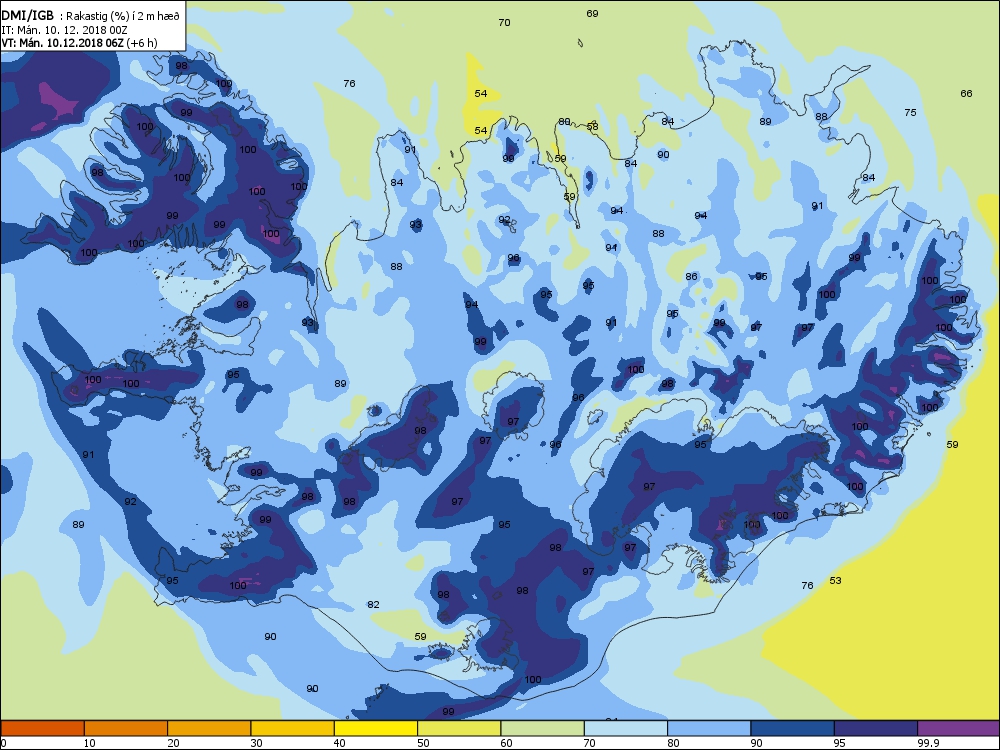Click the humidity value 58 on the map

pyautogui.click(x=592, y=126)
